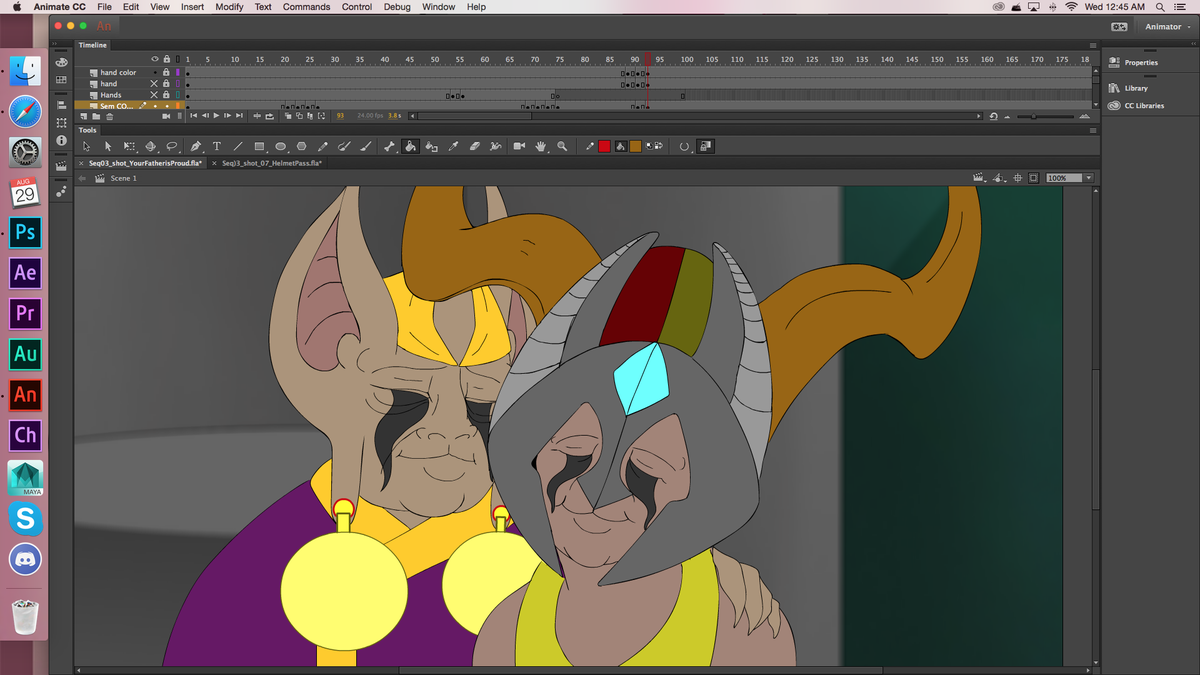
Task: Open the Modify menu
Action: (229, 7)
